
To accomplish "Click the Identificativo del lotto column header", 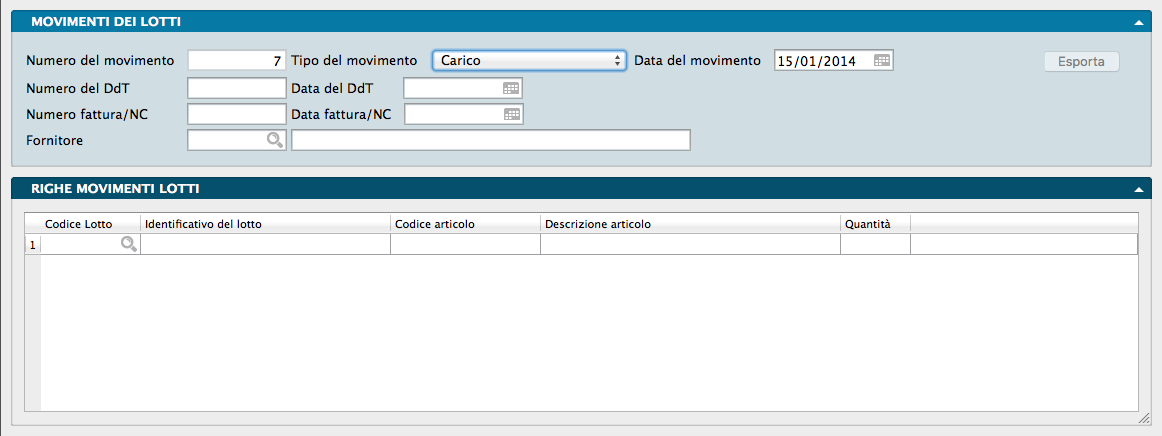I will pyautogui.click(x=265, y=224).
